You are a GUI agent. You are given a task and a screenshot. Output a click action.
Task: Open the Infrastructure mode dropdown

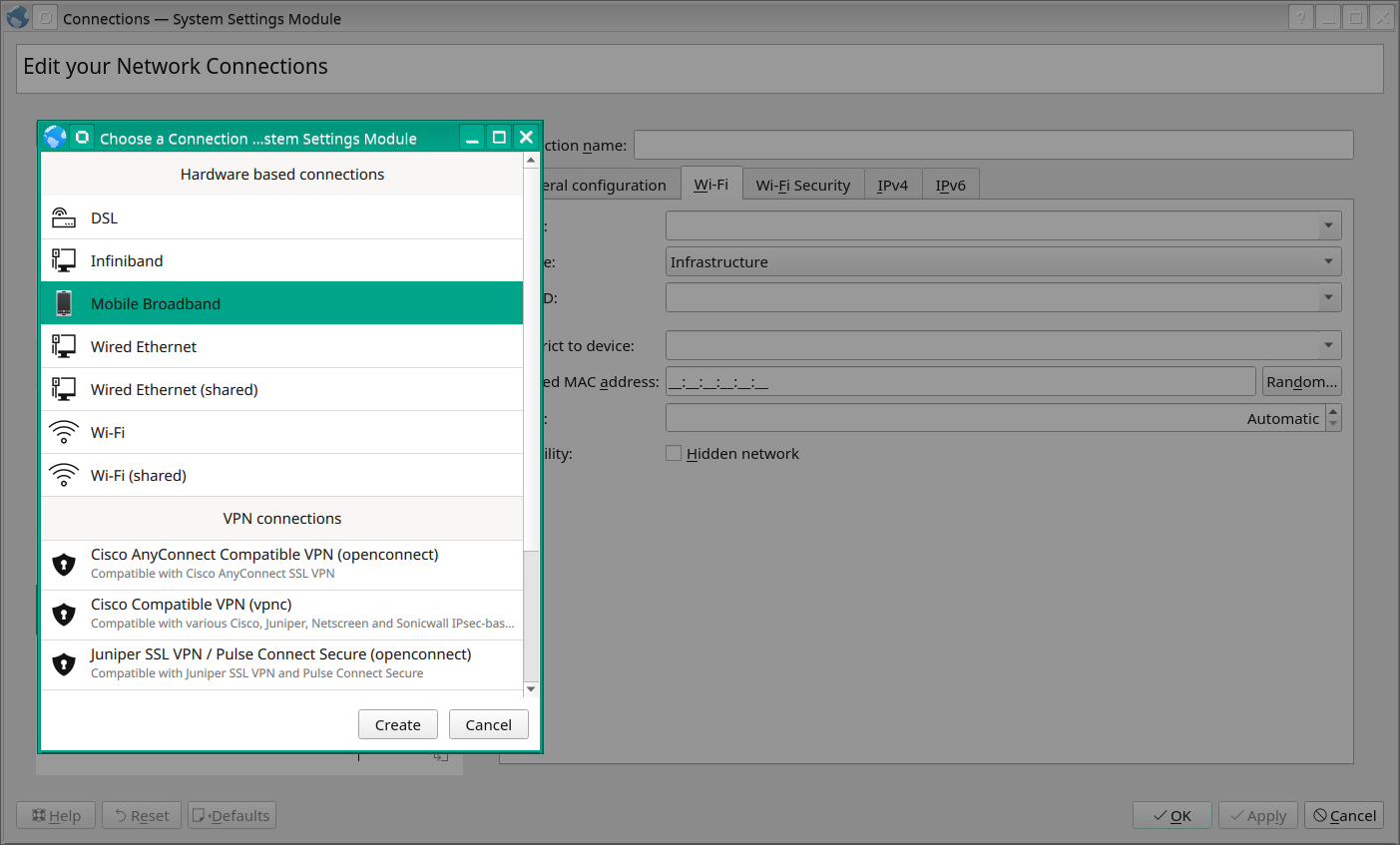point(1003,261)
